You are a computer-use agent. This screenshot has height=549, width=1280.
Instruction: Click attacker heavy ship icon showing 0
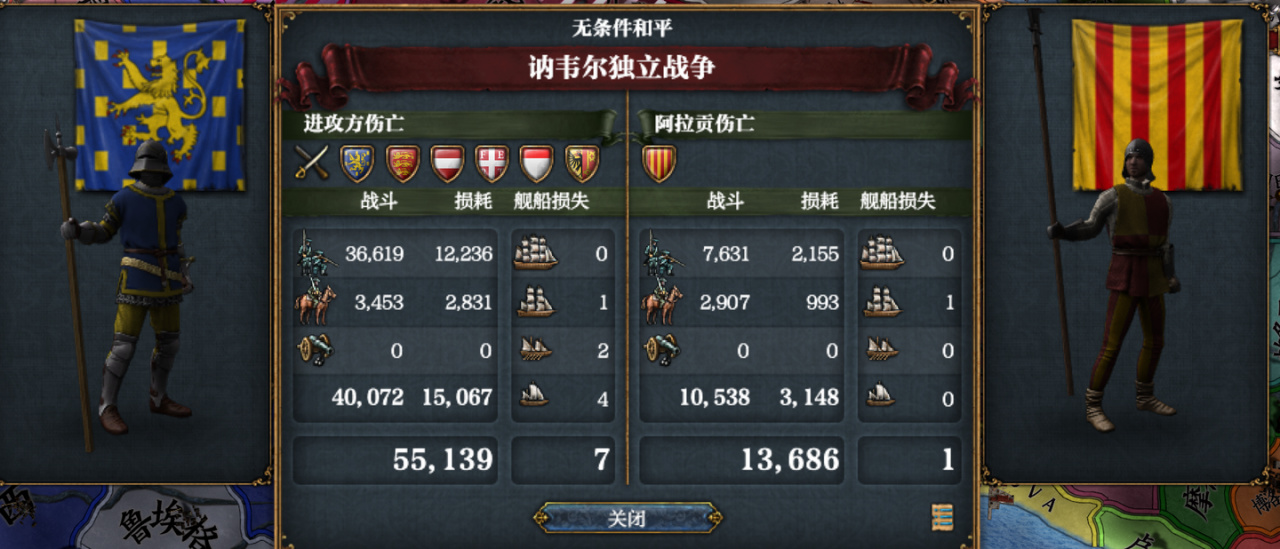tap(535, 253)
